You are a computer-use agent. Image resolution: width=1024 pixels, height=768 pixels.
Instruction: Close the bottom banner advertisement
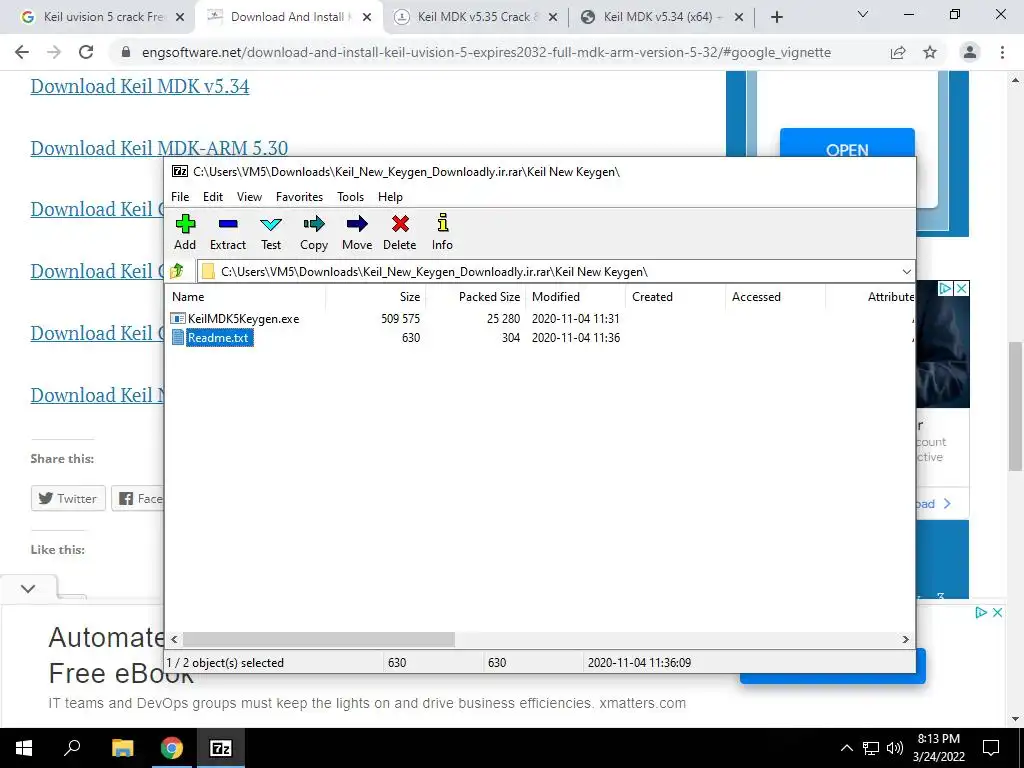(x=997, y=613)
